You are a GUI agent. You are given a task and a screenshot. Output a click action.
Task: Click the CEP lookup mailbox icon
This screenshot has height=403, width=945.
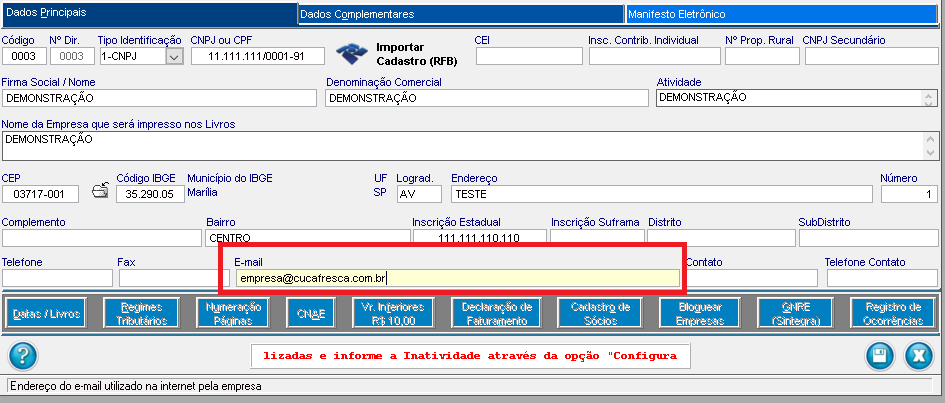click(x=100, y=191)
